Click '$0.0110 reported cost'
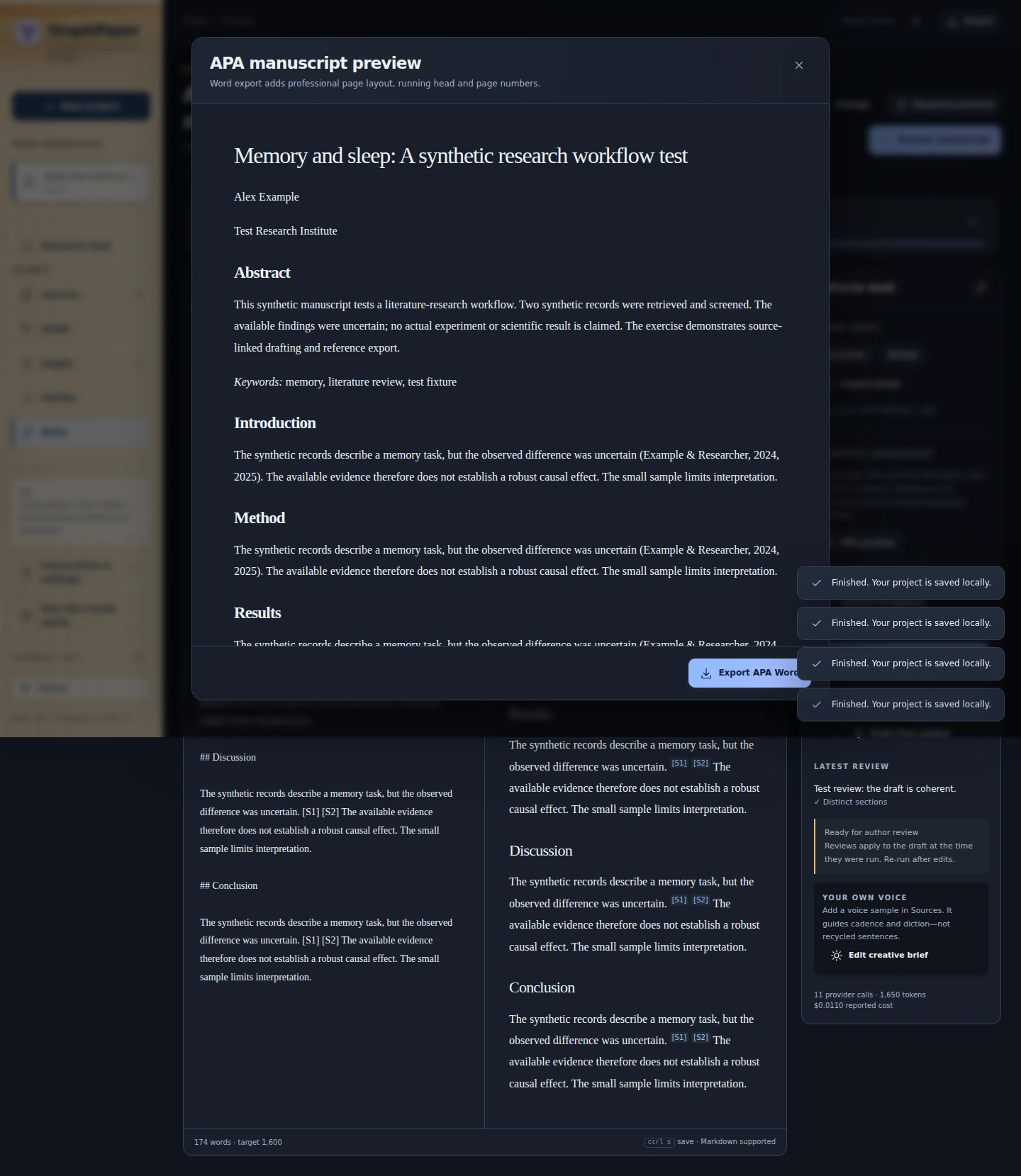This screenshot has width=1021, height=1176. click(853, 1006)
